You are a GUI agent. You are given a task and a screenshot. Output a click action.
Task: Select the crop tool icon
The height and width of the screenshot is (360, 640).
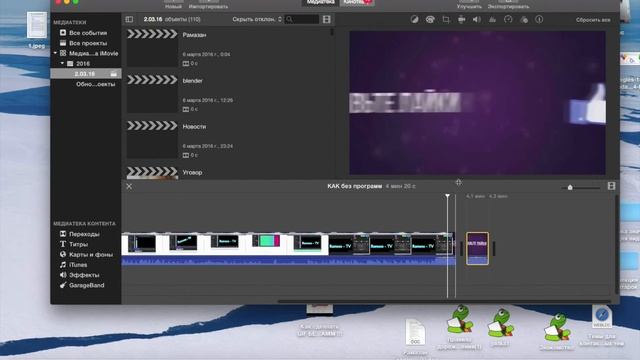(446, 19)
